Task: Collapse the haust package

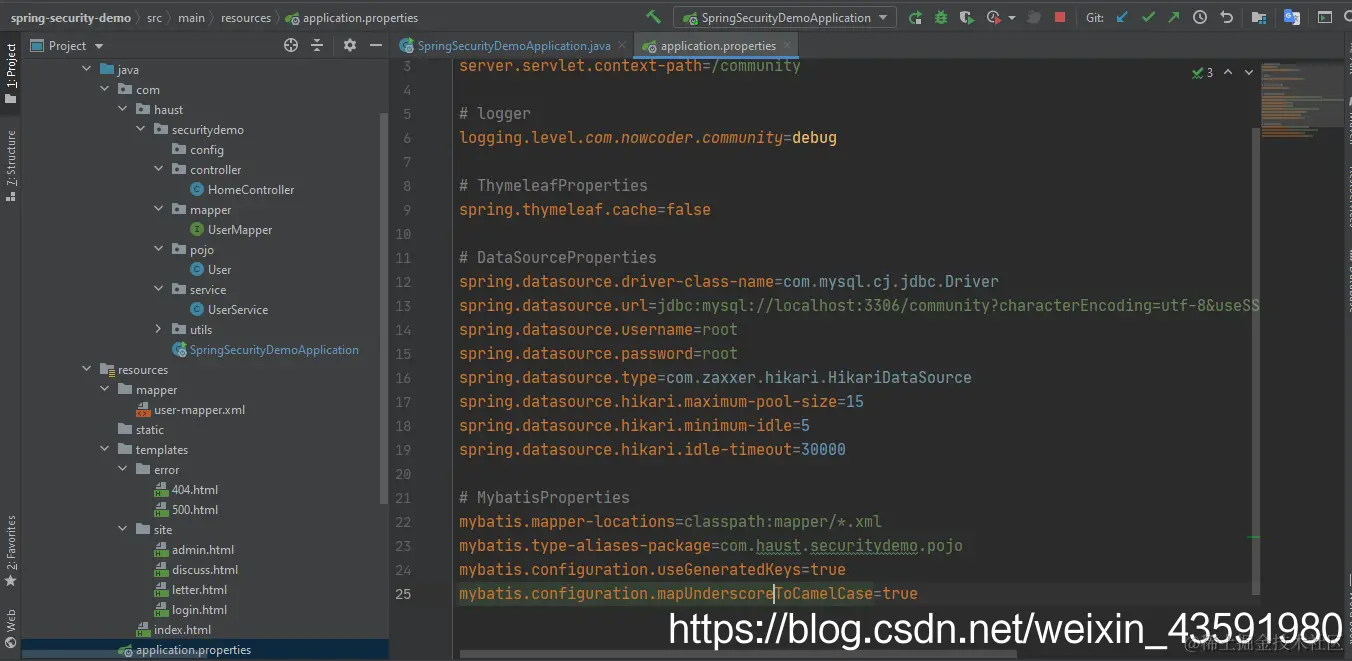Action: (123, 109)
